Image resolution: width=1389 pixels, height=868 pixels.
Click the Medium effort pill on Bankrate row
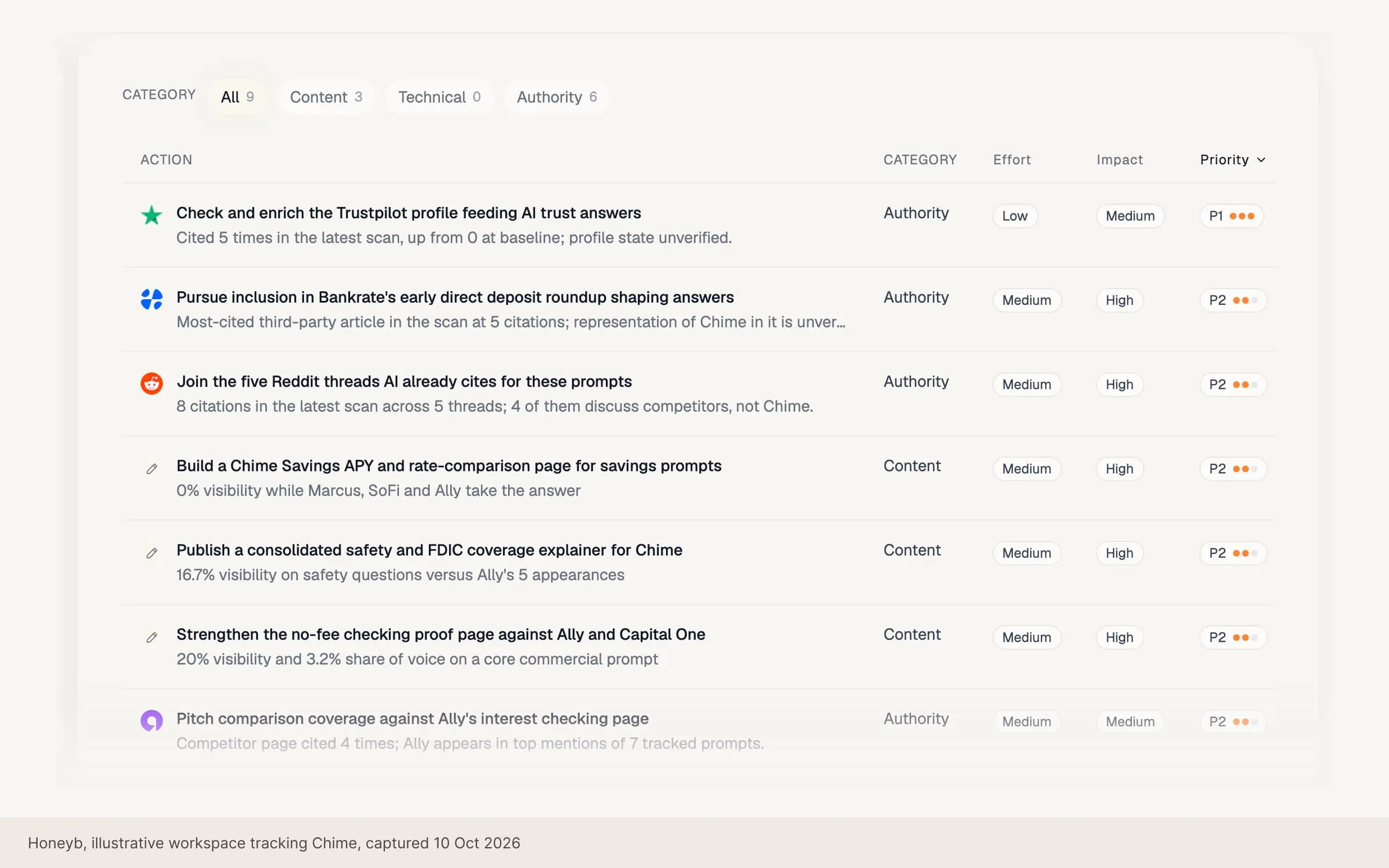click(1027, 300)
